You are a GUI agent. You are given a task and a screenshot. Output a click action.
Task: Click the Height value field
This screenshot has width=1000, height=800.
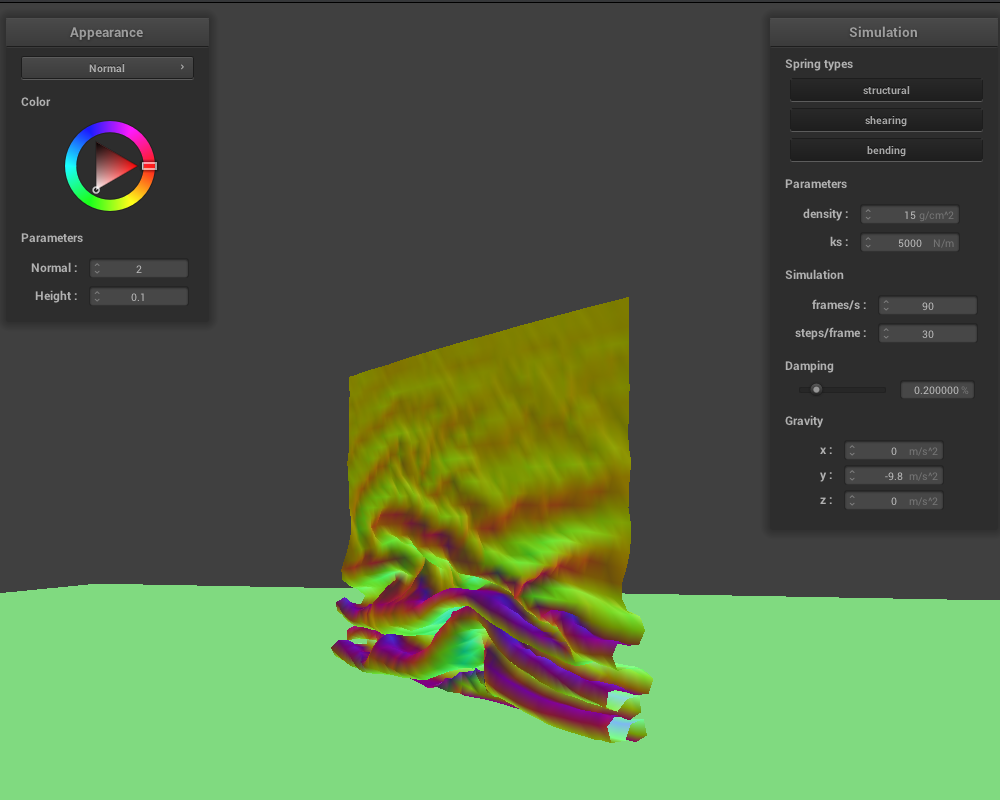coord(139,297)
